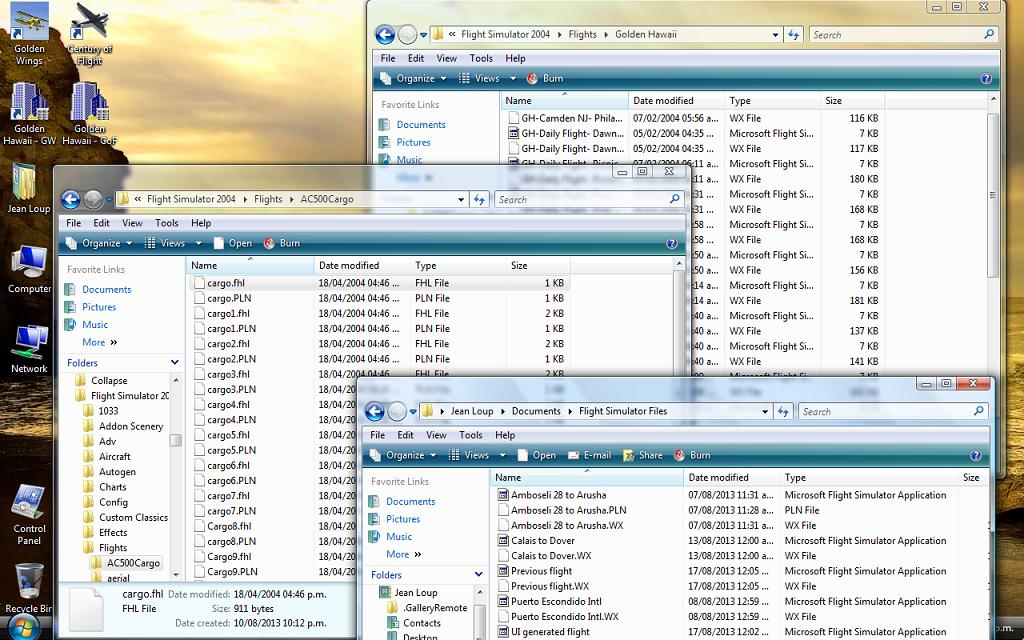Click Open in Flight Simulator Files toolbar
The image size is (1024, 640).
(x=537, y=455)
